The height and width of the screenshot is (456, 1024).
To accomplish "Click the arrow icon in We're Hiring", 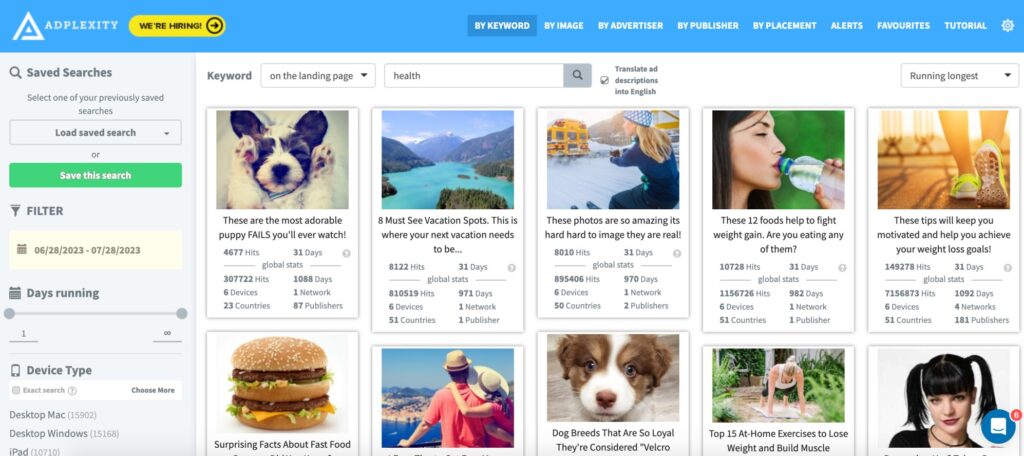I will [214, 25].
